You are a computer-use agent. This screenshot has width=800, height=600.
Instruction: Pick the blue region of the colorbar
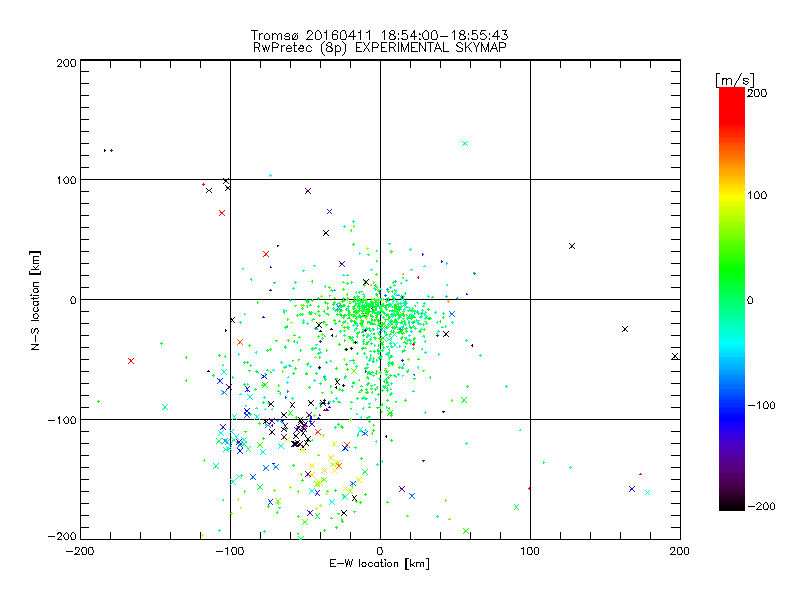(x=732, y=416)
